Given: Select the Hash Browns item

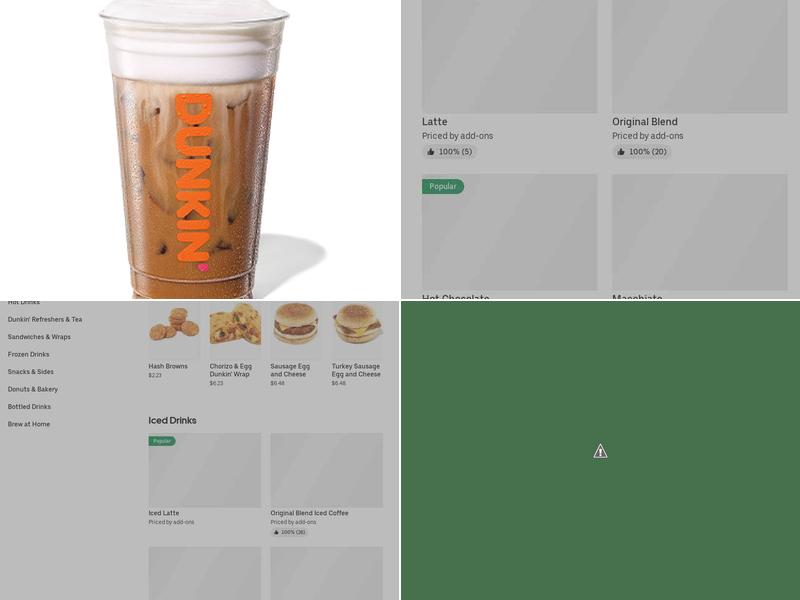Looking at the screenshot, I should point(174,340).
